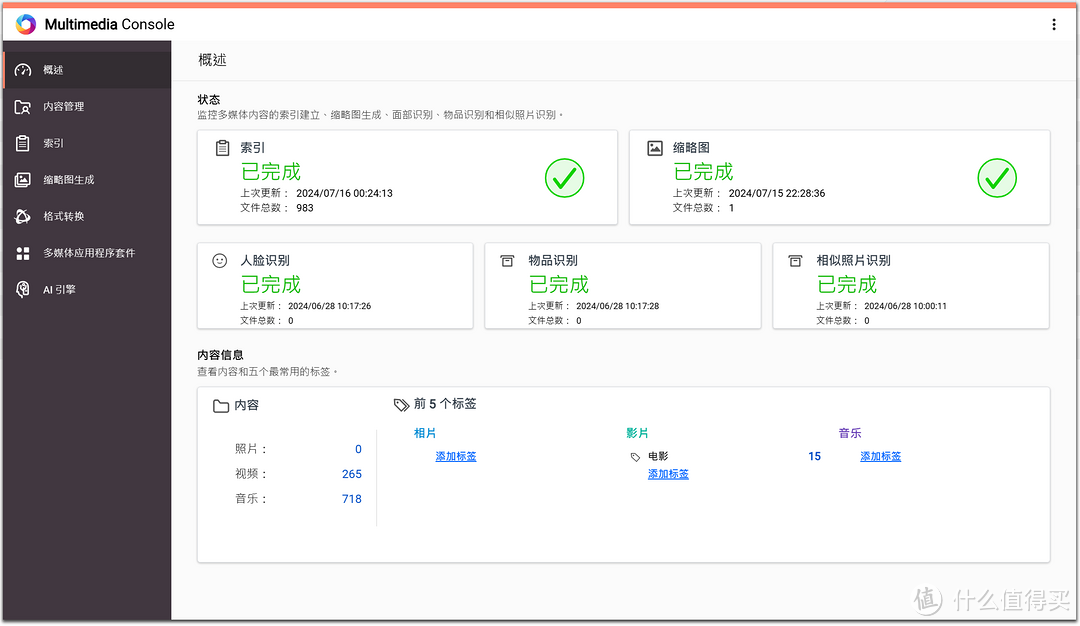Screen dimensions: 1080x626
Task: Click 添加标签 under 相片
Action: (455, 455)
